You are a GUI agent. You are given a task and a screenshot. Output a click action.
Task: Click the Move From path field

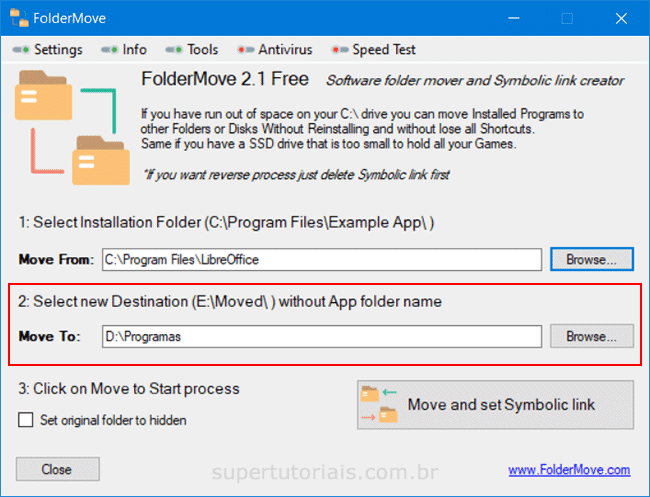pyautogui.click(x=322, y=260)
